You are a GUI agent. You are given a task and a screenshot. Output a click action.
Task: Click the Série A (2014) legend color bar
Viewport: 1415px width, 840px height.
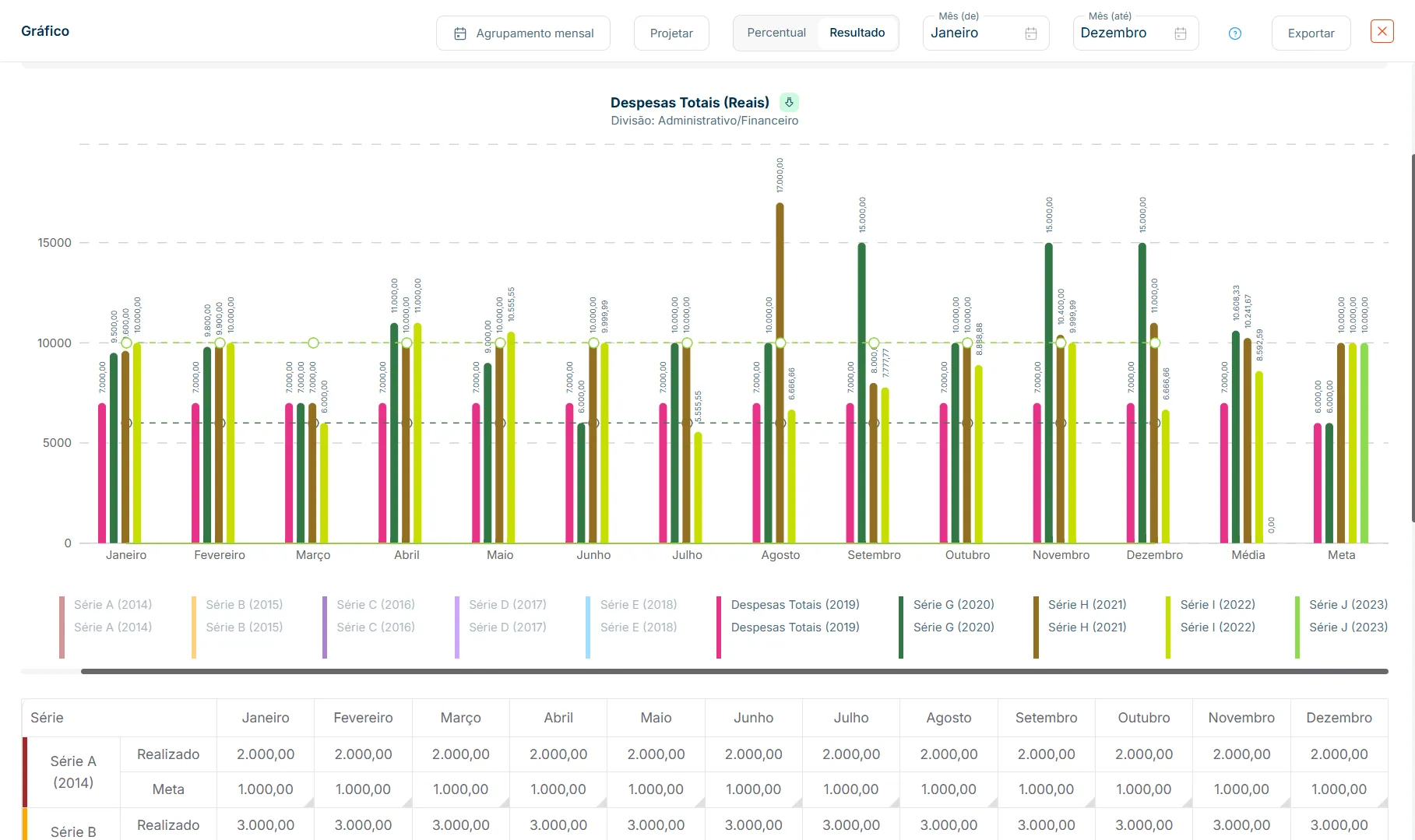[x=62, y=627]
